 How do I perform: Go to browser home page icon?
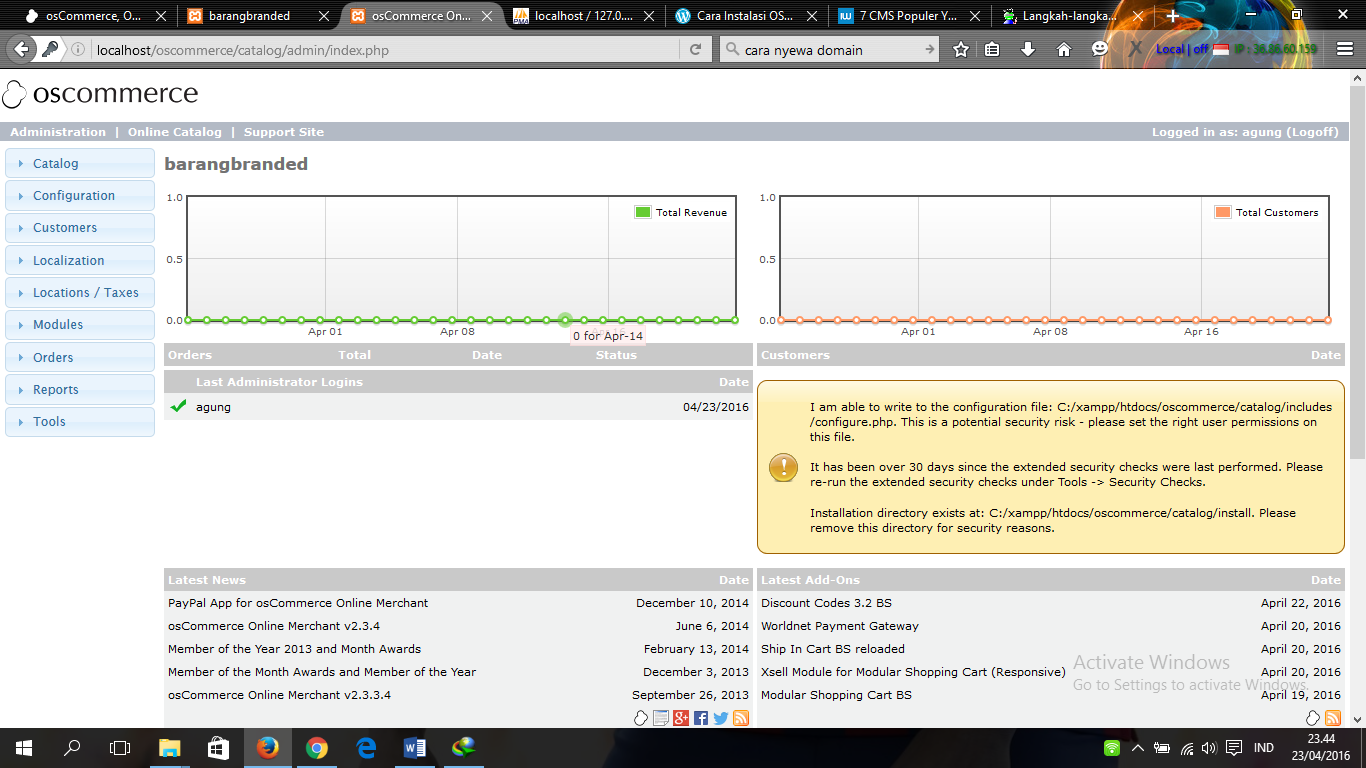pyautogui.click(x=1064, y=49)
